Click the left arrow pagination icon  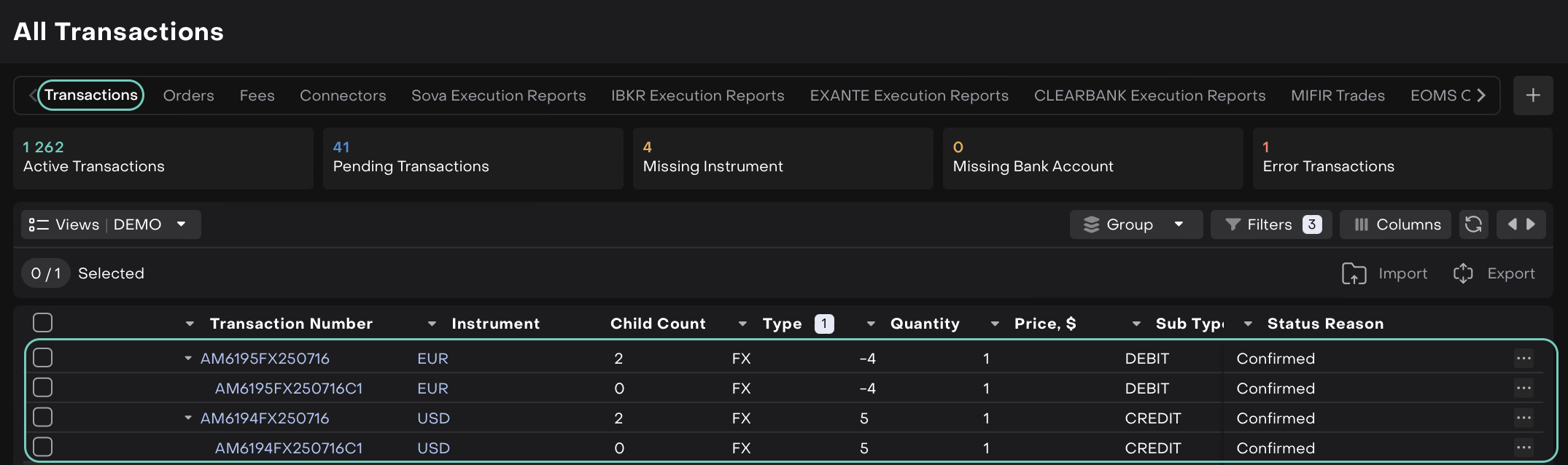(1512, 224)
